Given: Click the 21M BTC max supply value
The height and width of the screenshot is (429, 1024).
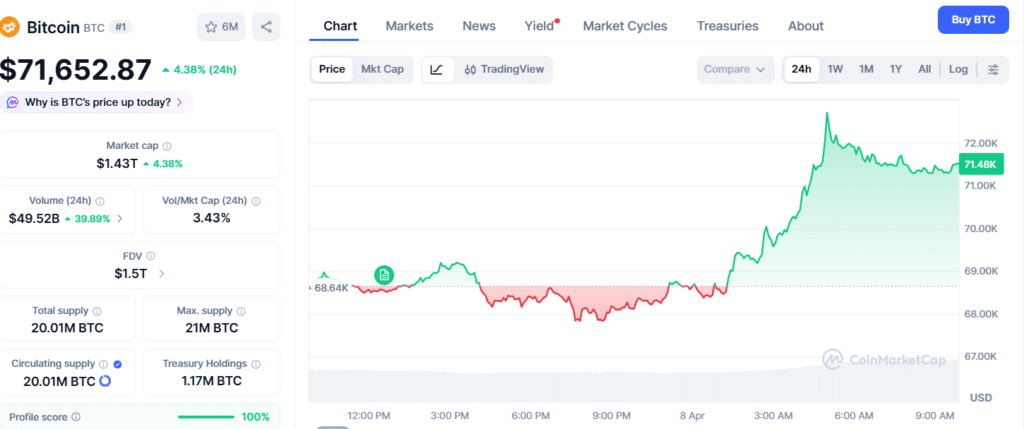Looking at the screenshot, I should point(211,328).
